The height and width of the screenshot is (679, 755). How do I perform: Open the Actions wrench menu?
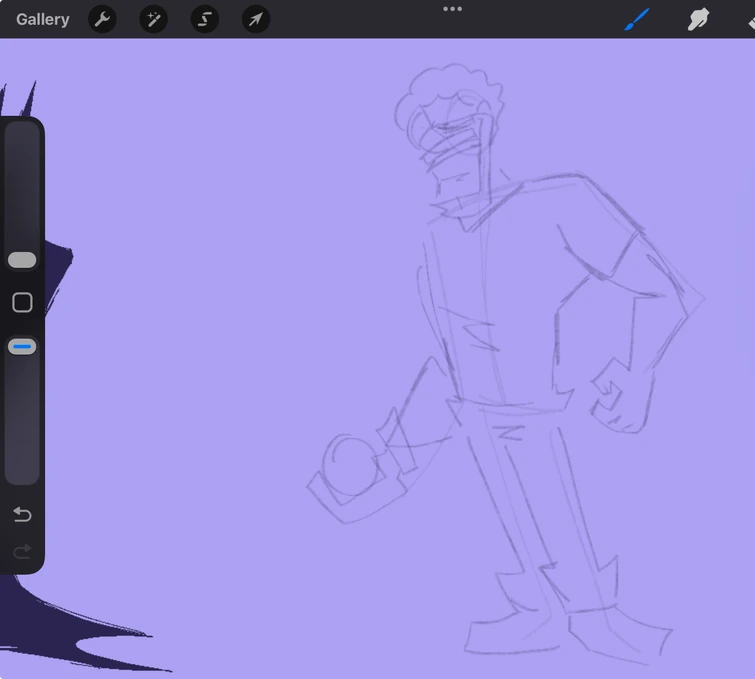pyautogui.click(x=102, y=19)
